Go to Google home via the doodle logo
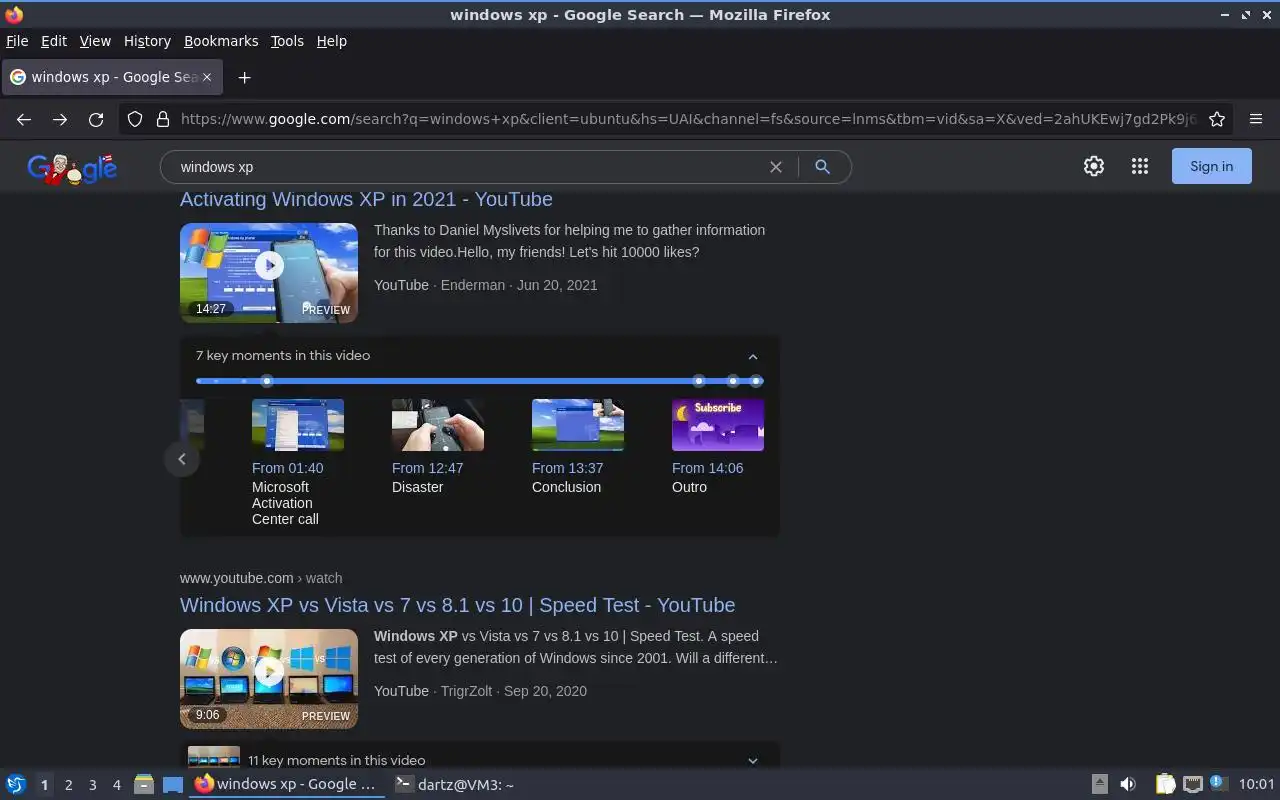This screenshot has width=1280, height=800. coord(72,168)
